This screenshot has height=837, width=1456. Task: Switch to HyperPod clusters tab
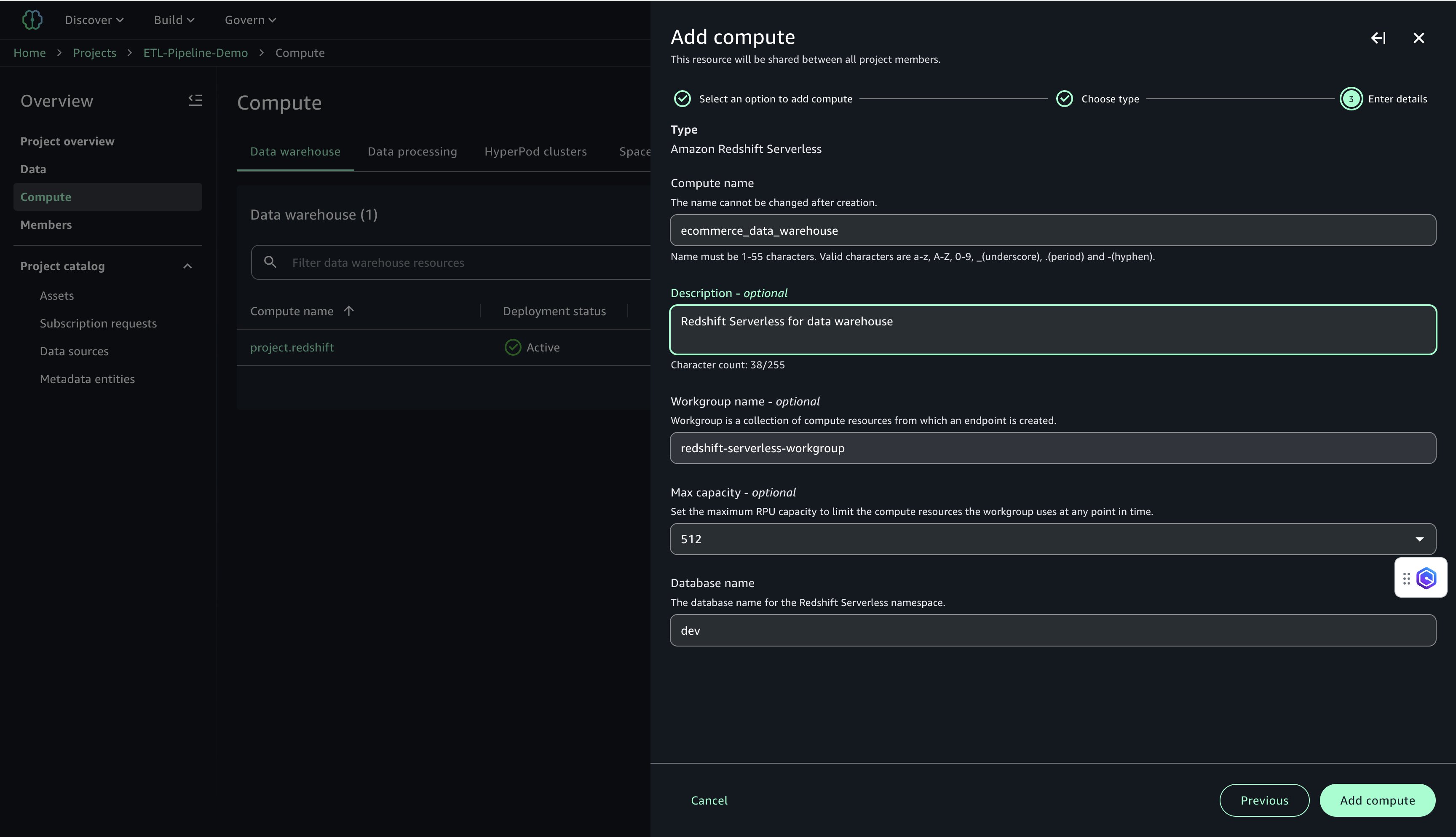535,152
